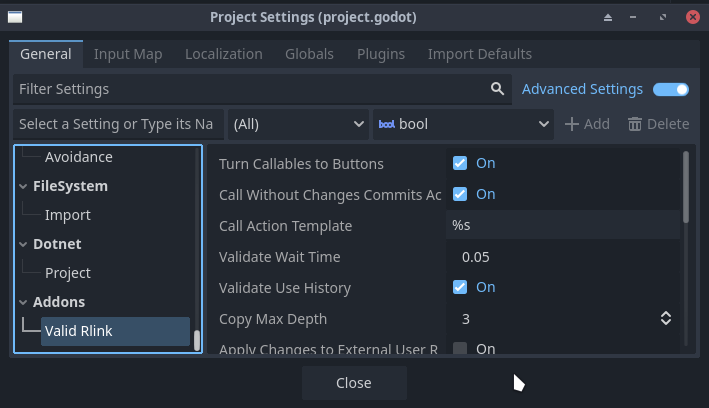Click the Copy Max Depth stepper arrows
The height and width of the screenshot is (408, 709).
point(666,318)
